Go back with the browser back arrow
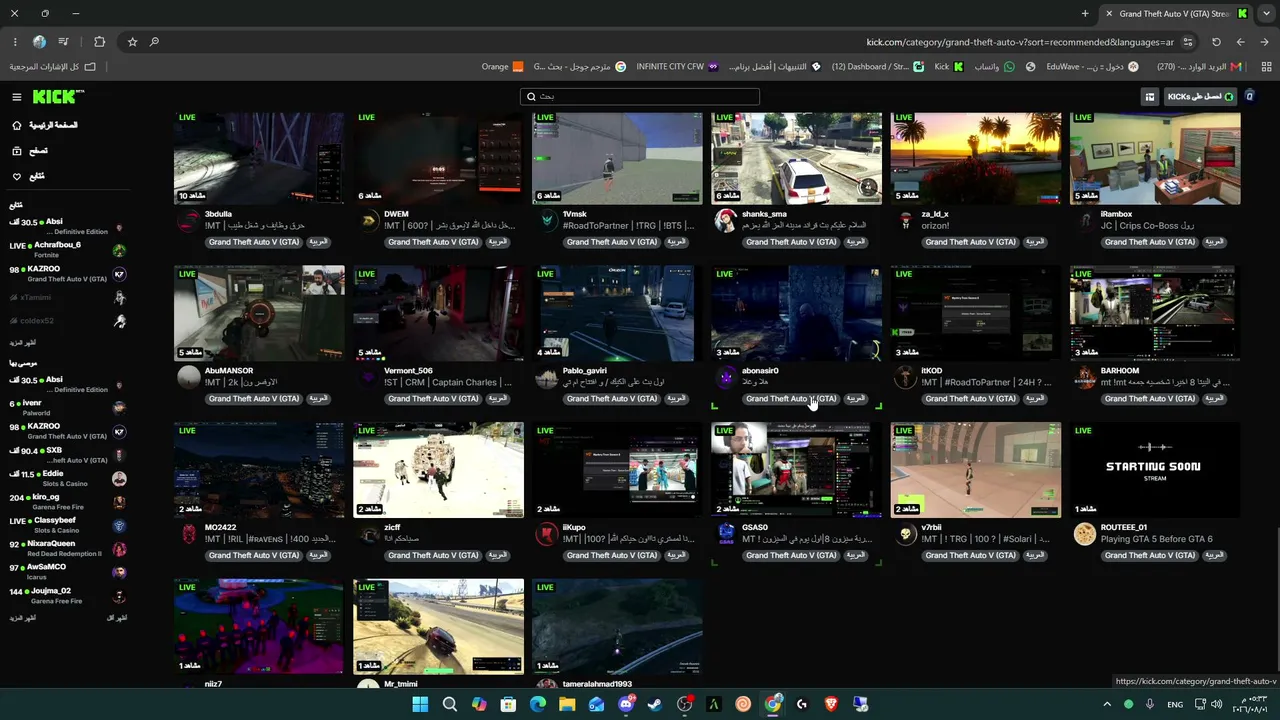The image size is (1280, 720). pyautogui.click(x=1265, y=42)
